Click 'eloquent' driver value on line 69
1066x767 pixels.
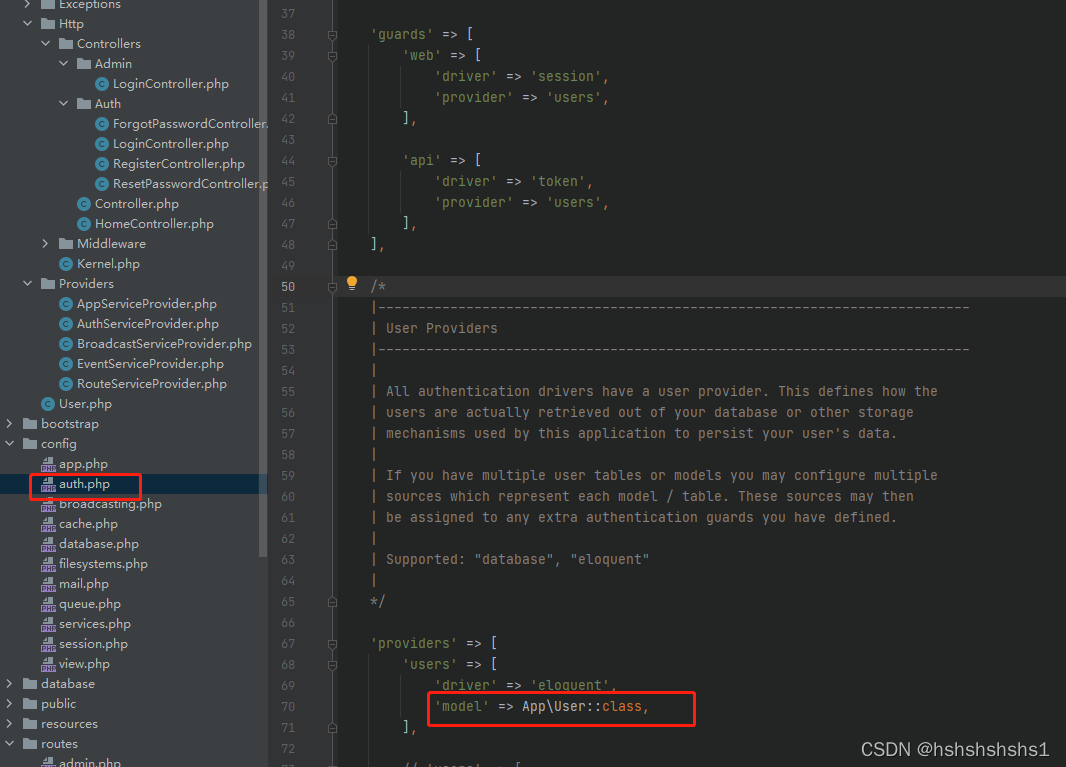[x=570, y=685]
